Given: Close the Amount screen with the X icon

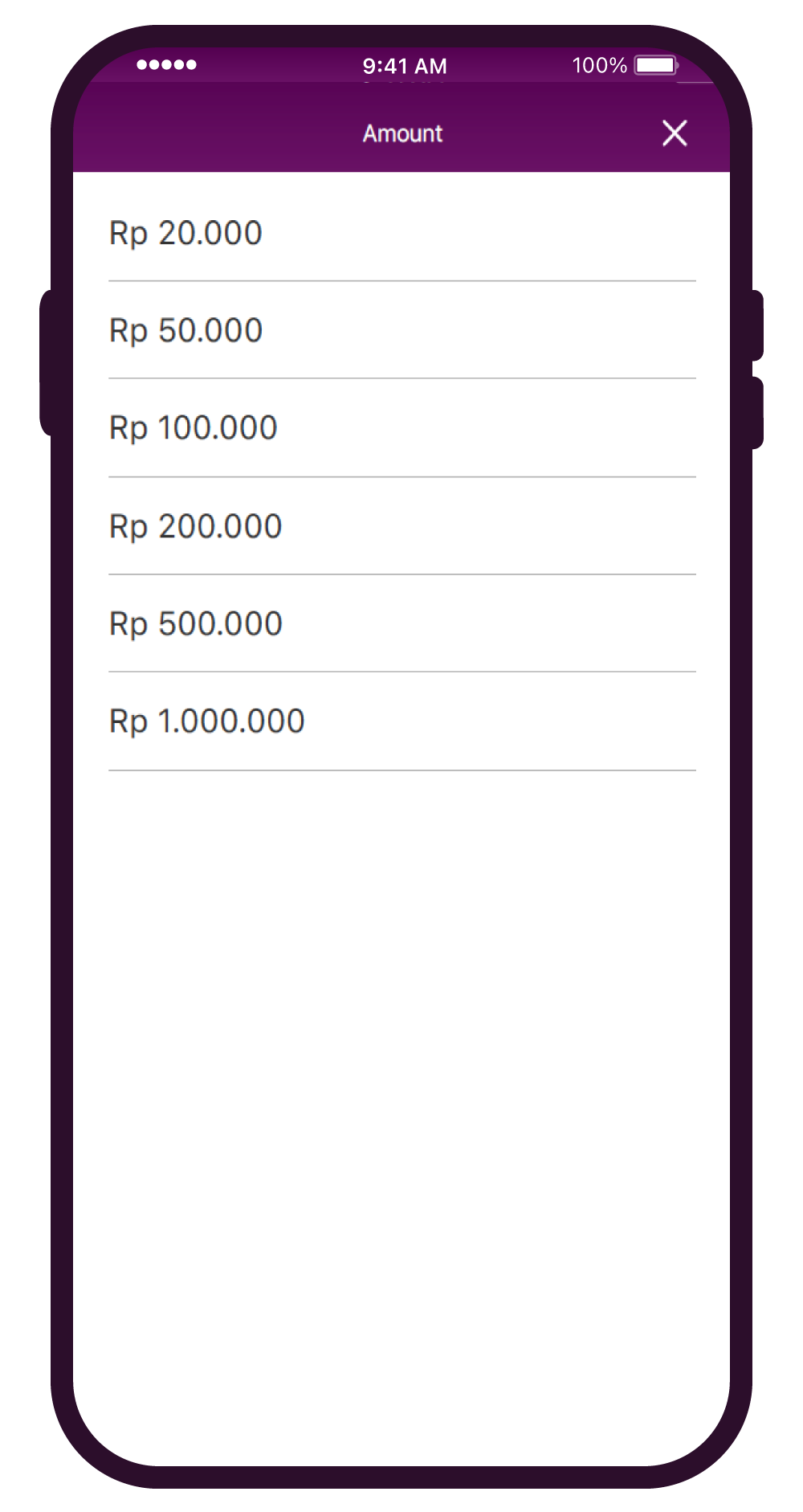Looking at the screenshot, I should click(675, 133).
